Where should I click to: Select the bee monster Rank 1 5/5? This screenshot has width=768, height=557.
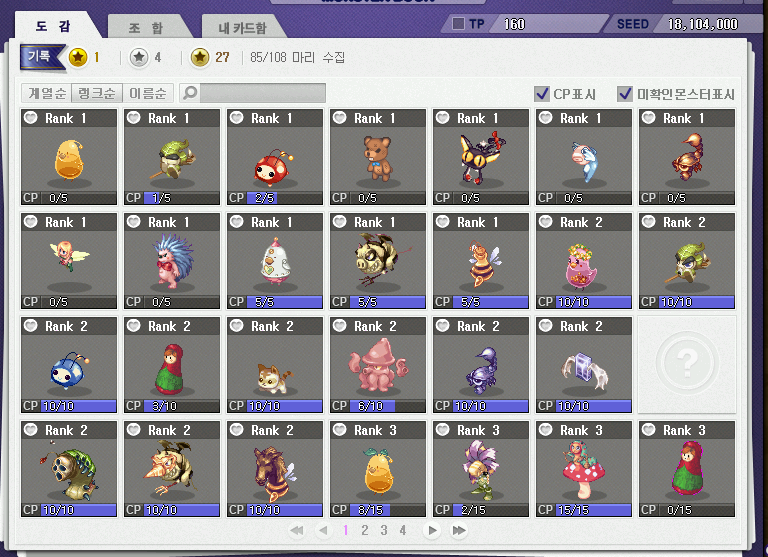481,261
